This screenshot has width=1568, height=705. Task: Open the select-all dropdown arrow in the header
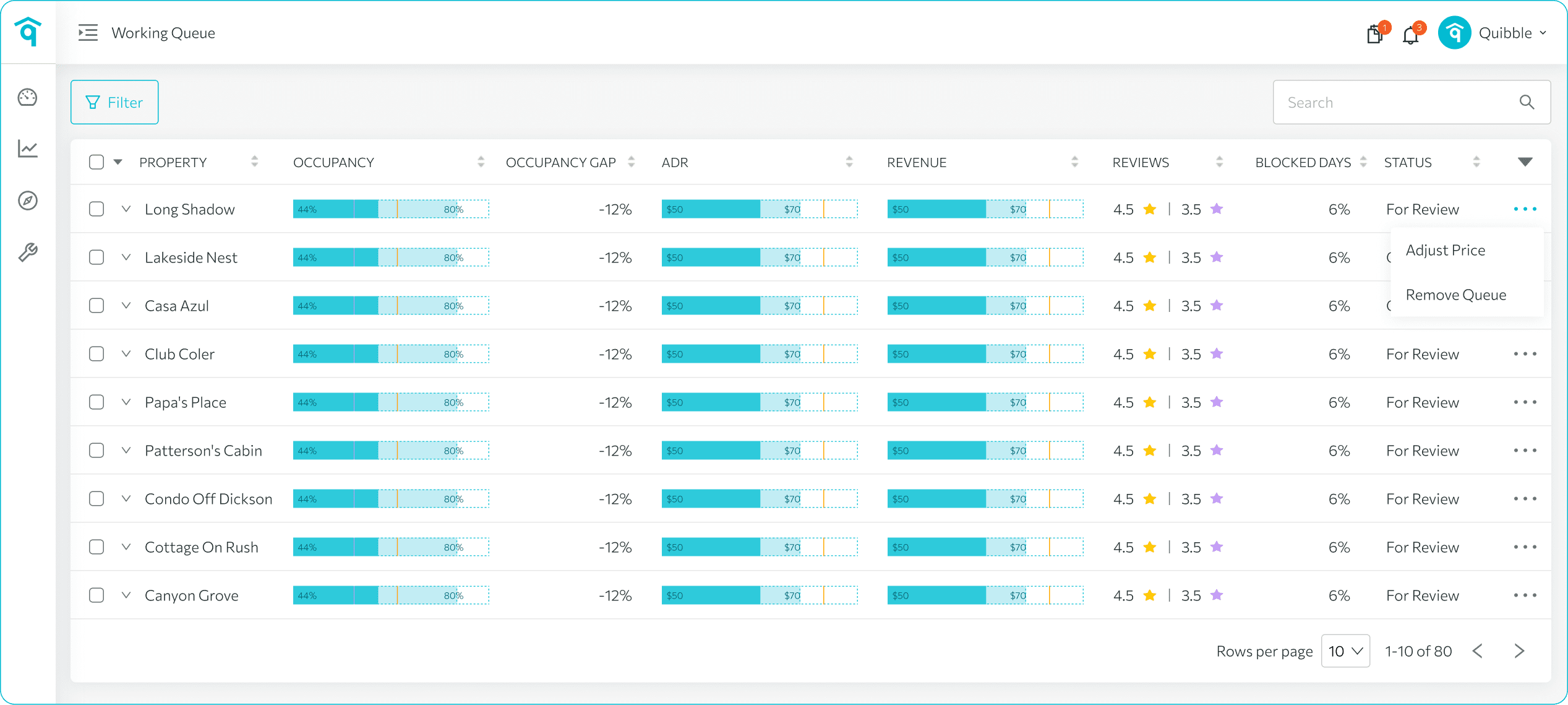118,162
